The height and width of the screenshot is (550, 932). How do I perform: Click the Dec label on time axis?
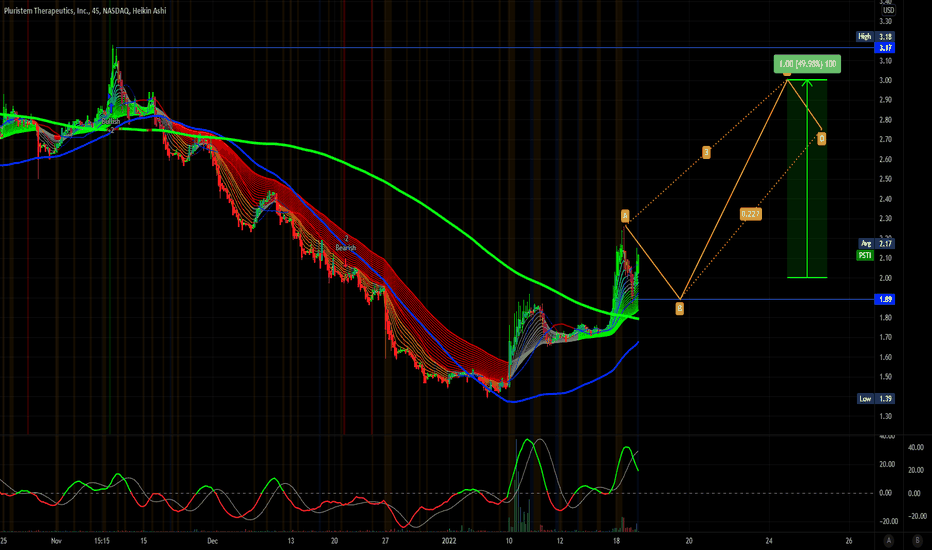pyautogui.click(x=212, y=540)
